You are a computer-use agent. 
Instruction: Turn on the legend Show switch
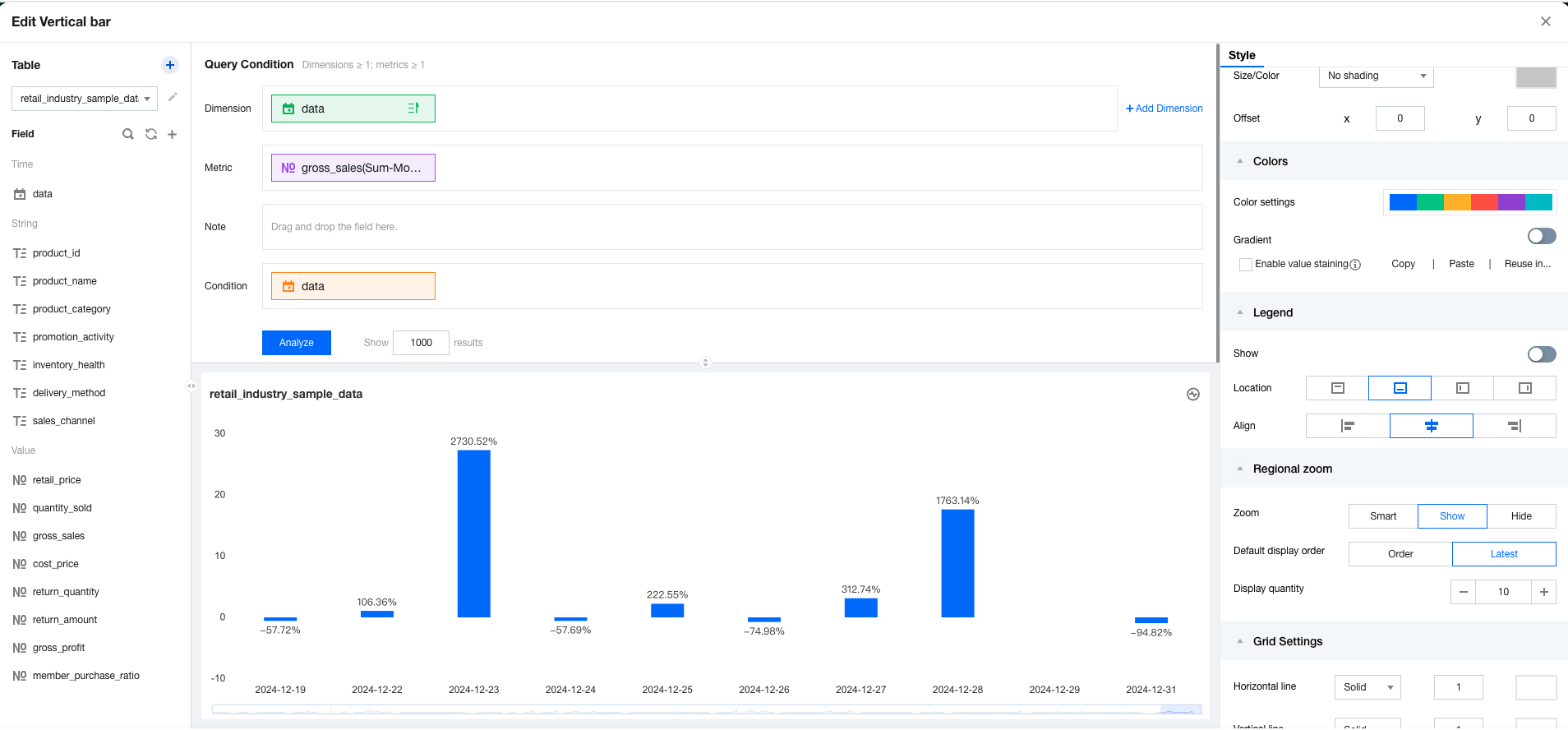click(x=1541, y=354)
